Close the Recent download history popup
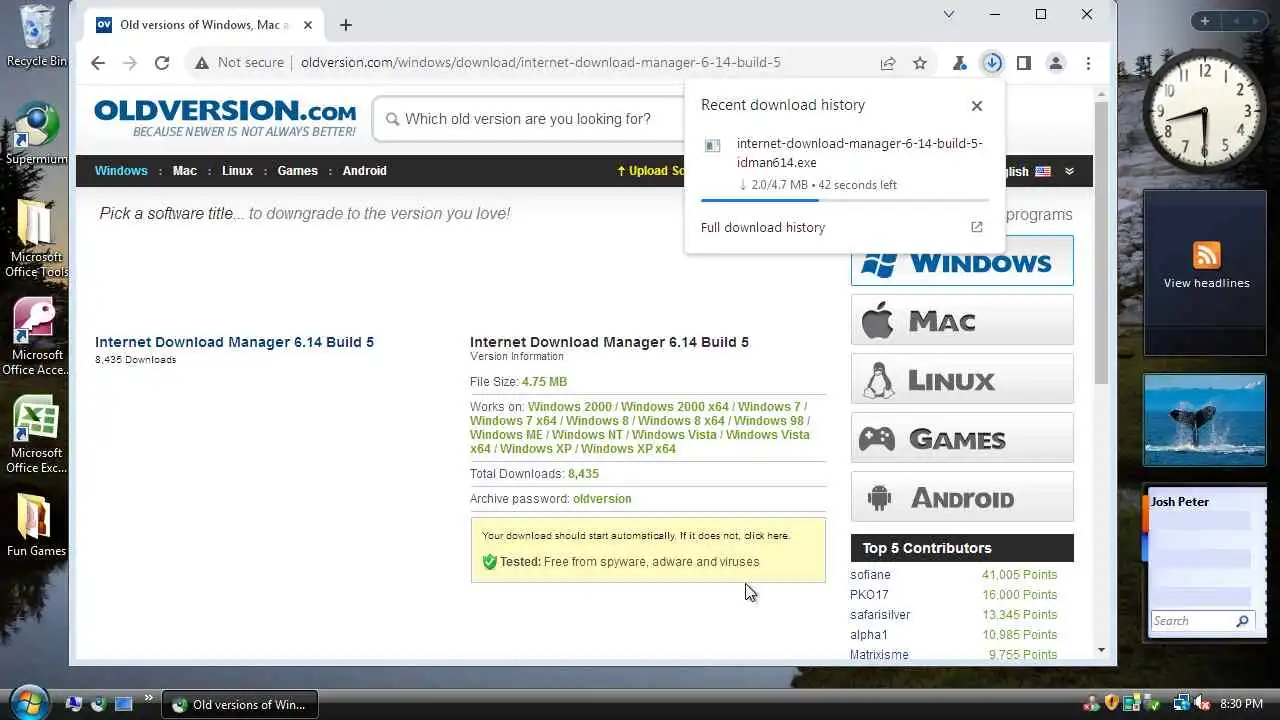1280x720 pixels. 977,106
